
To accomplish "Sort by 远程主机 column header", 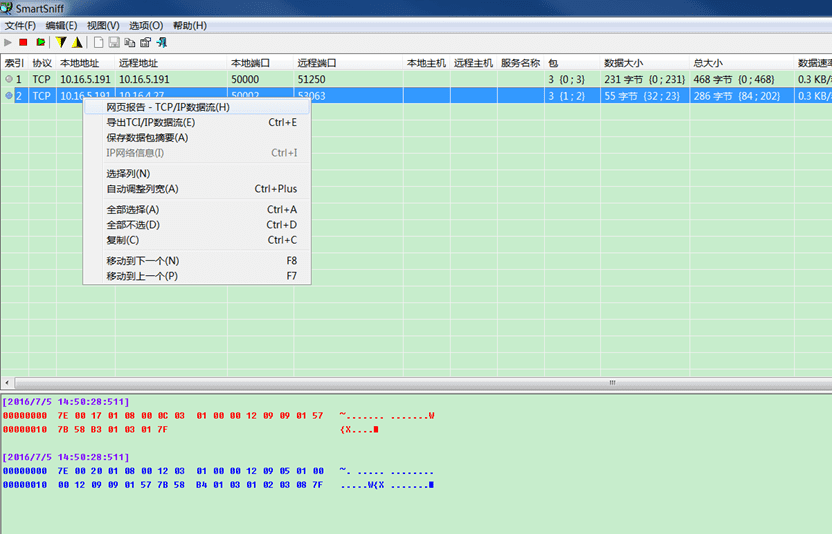I will [x=474, y=63].
